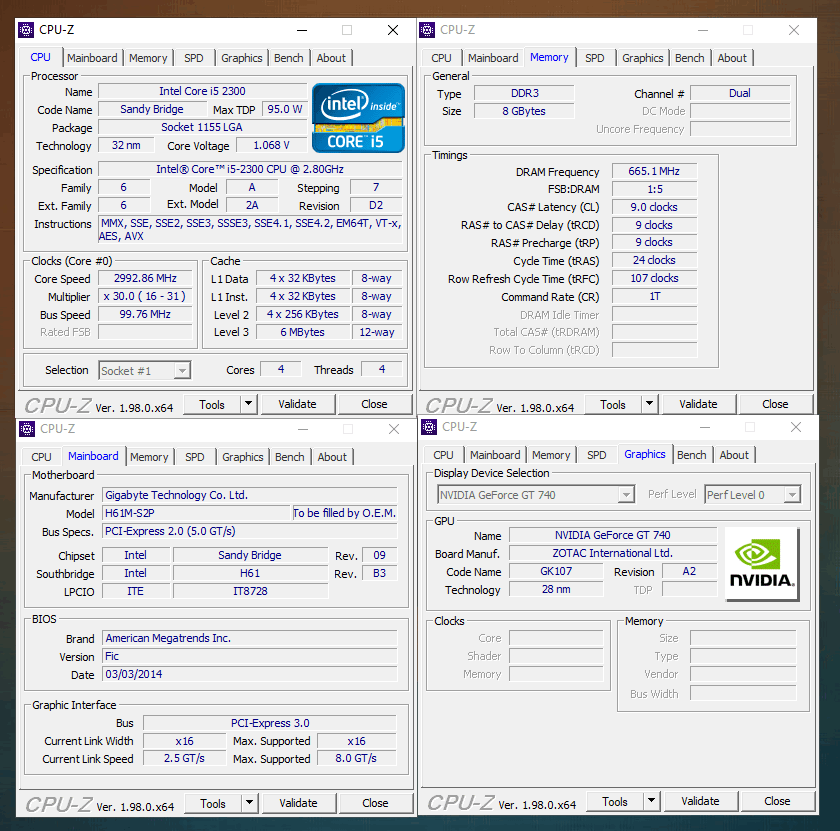This screenshot has width=840, height=831.
Task: Click the CPU-Z icon in the Mainboard tab window's title bar
Action: click(x=27, y=429)
